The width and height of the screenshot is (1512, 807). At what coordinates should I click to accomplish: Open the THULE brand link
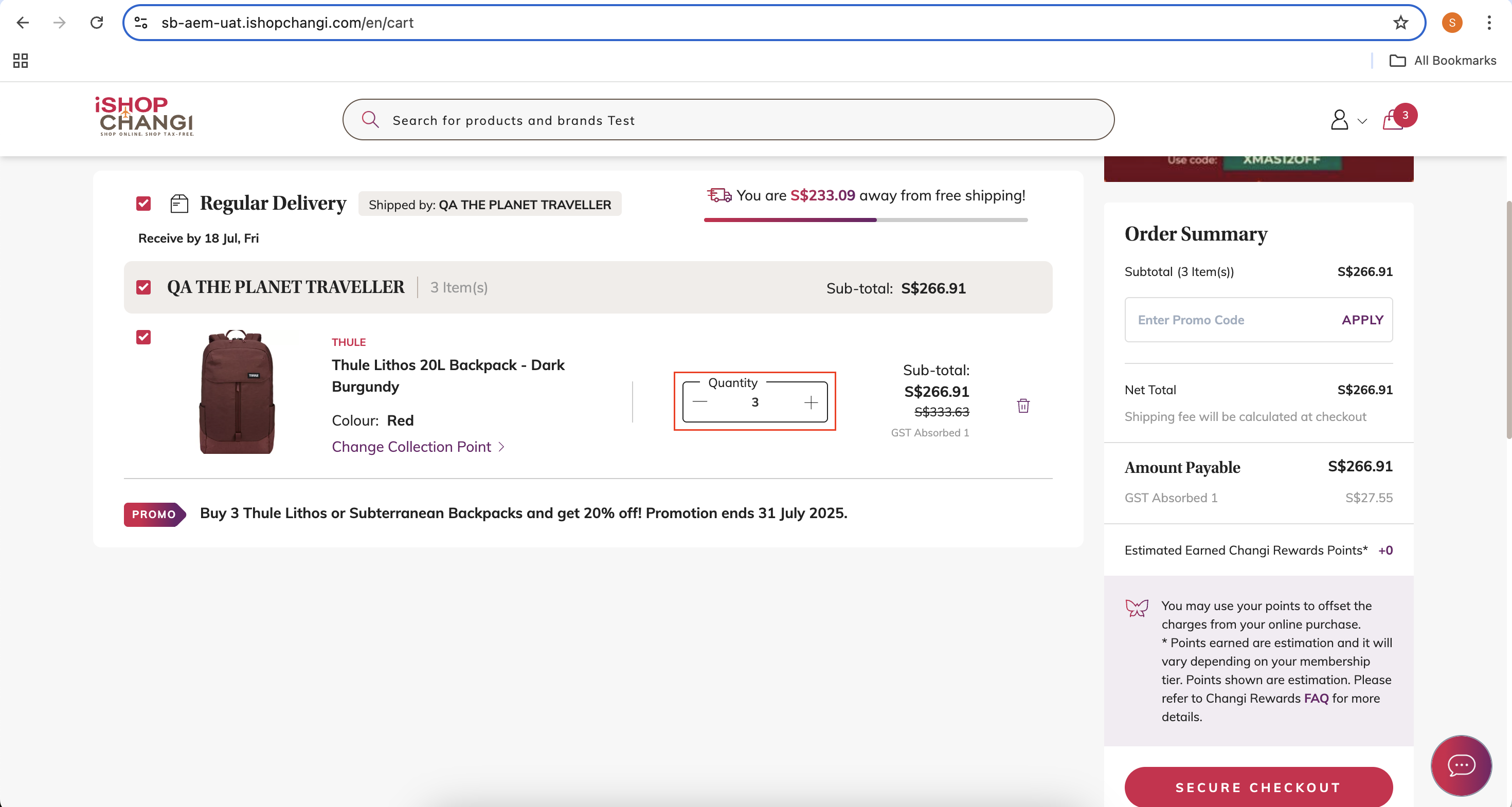349,342
